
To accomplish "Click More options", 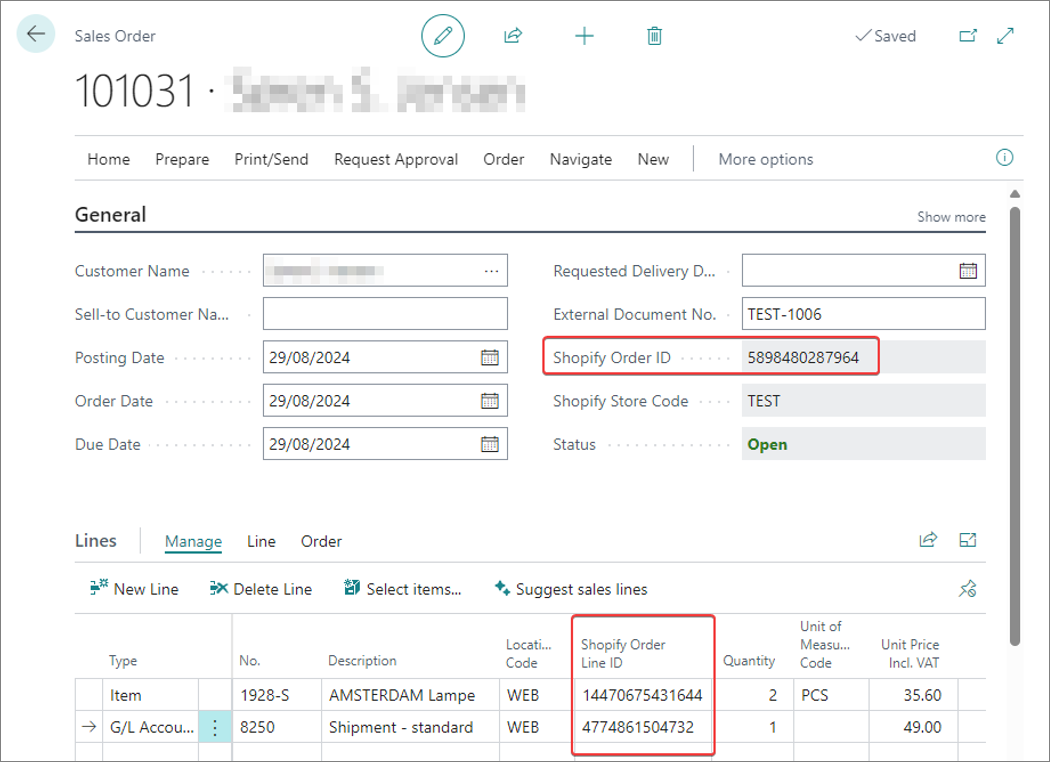I will 765,159.
